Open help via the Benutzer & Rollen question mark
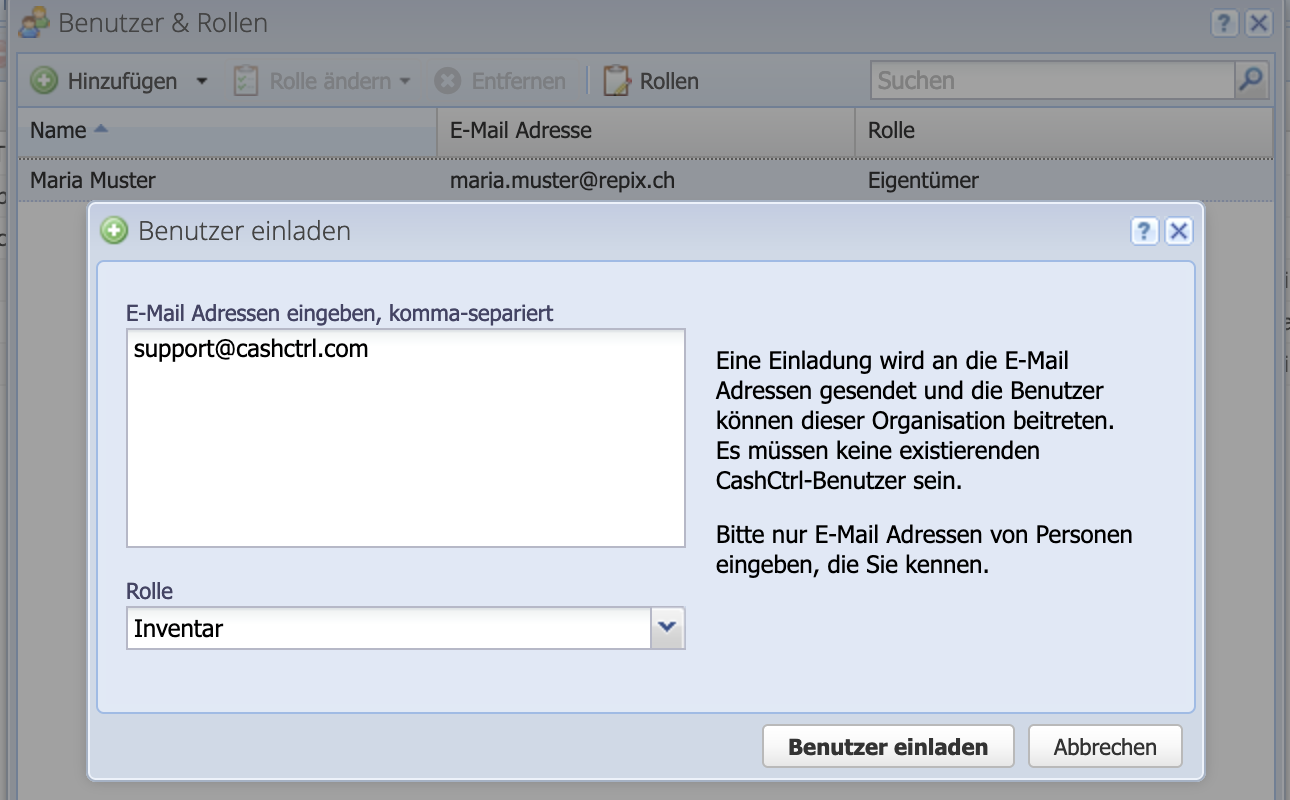This screenshot has width=1290, height=800. click(x=1224, y=22)
